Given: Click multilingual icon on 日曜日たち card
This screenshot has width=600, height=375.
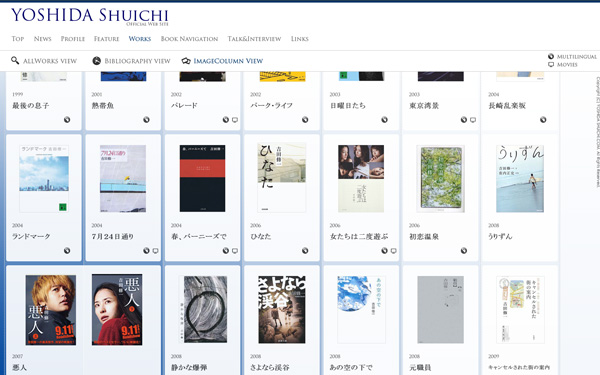Looking at the screenshot, I should click(385, 120).
